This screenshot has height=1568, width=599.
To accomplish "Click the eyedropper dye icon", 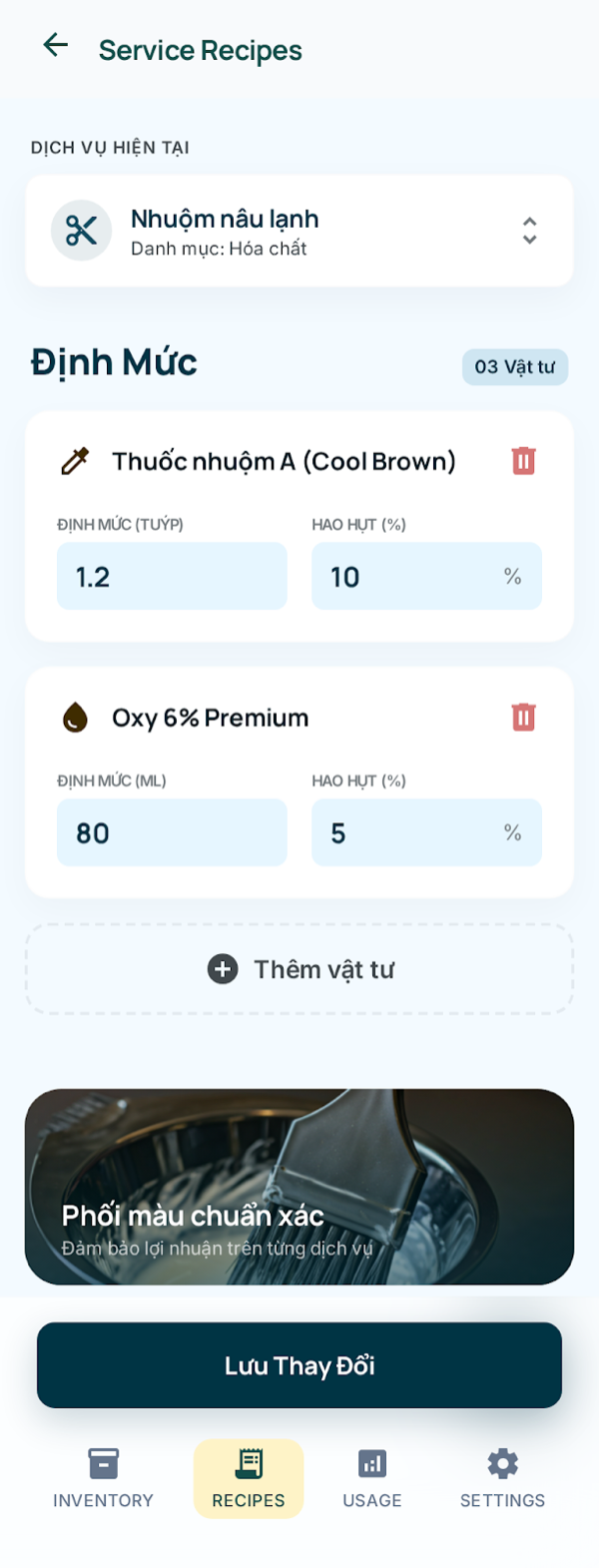I will 75,461.
